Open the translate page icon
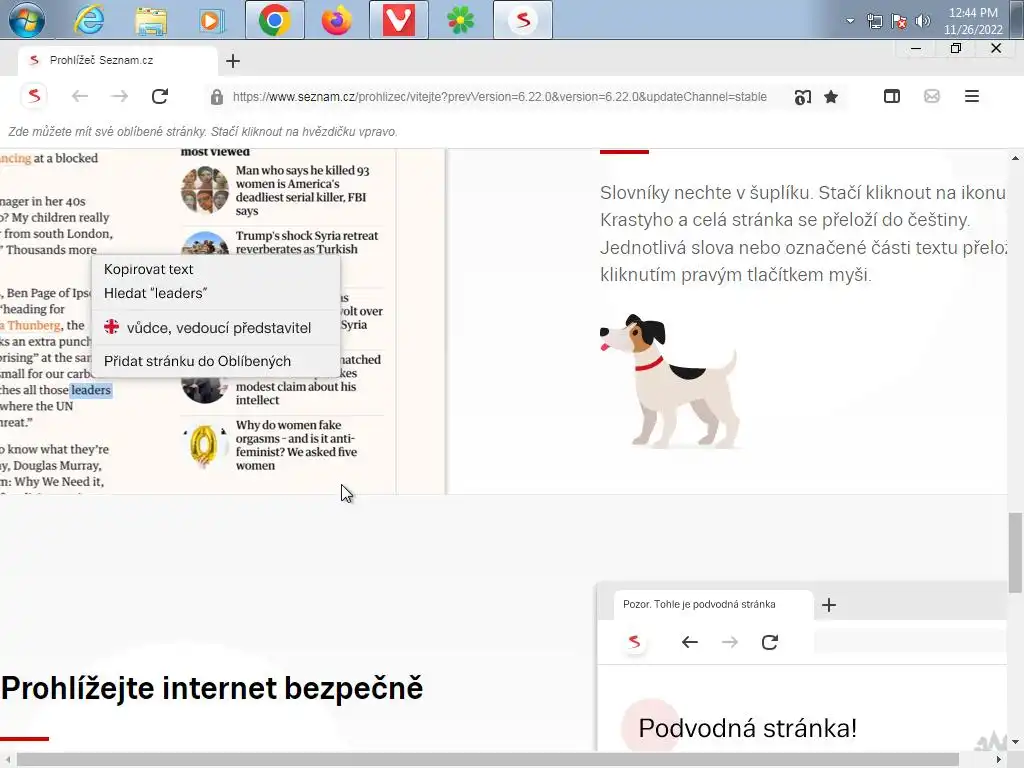This screenshot has height=768, width=1024. [x=803, y=97]
